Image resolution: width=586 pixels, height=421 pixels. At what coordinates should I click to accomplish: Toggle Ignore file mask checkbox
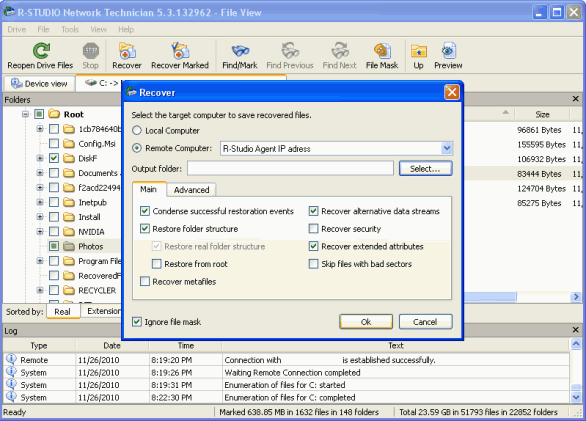point(137,322)
